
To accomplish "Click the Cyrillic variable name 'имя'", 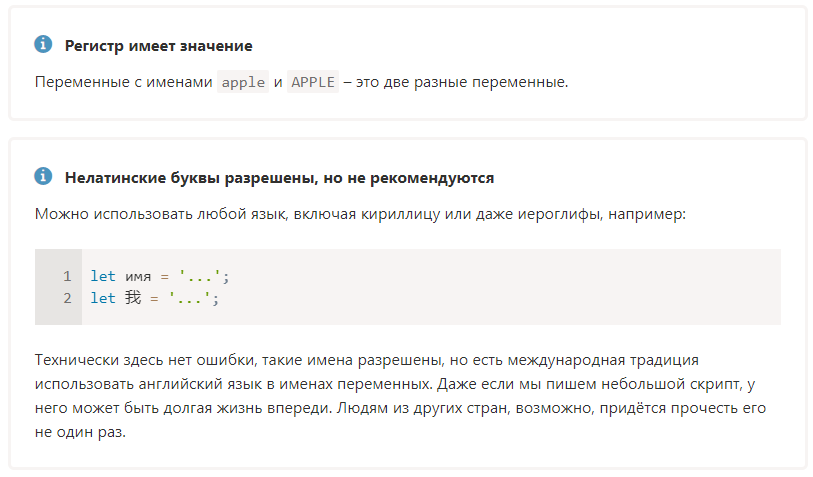I will pyautogui.click(x=138, y=277).
